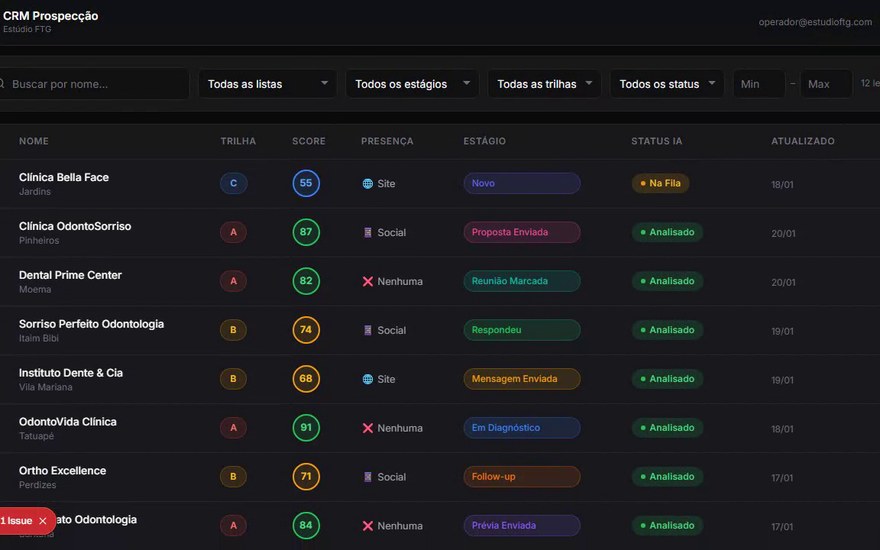
Task: Click the red X Nenhuma icon for Dental Prime Center
Action: 368,281
